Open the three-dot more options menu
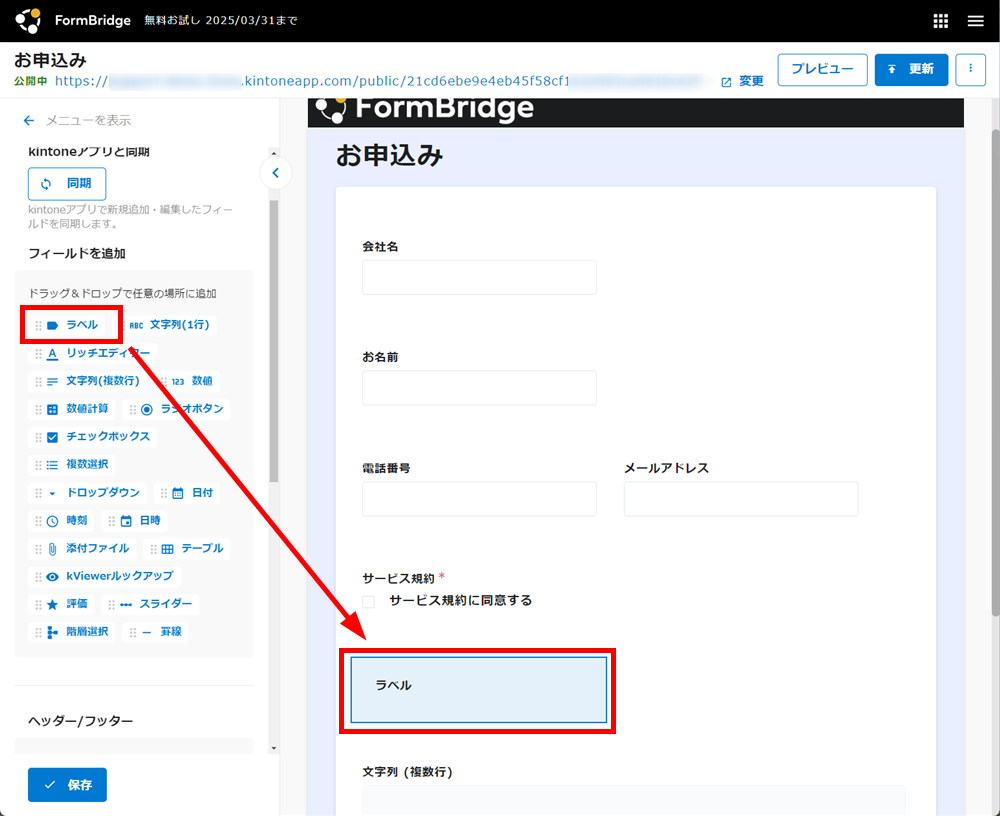1000x816 pixels. tap(971, 69)
